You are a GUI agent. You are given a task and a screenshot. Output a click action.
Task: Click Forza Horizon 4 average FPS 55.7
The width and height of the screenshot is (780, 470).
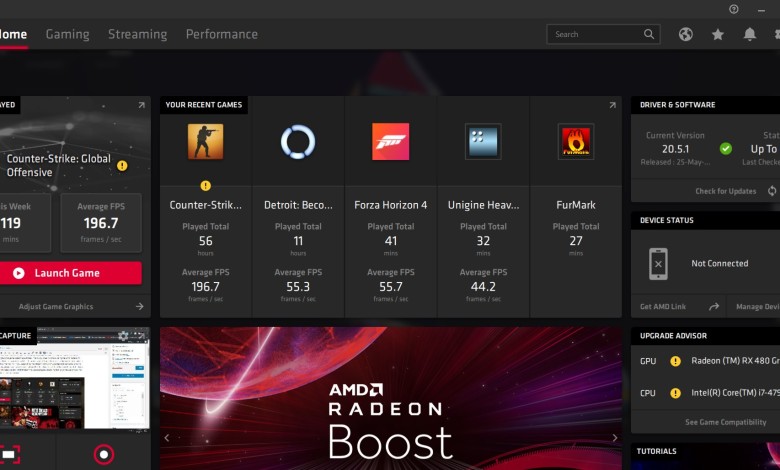pyautogui.click(x=390, y=286)
